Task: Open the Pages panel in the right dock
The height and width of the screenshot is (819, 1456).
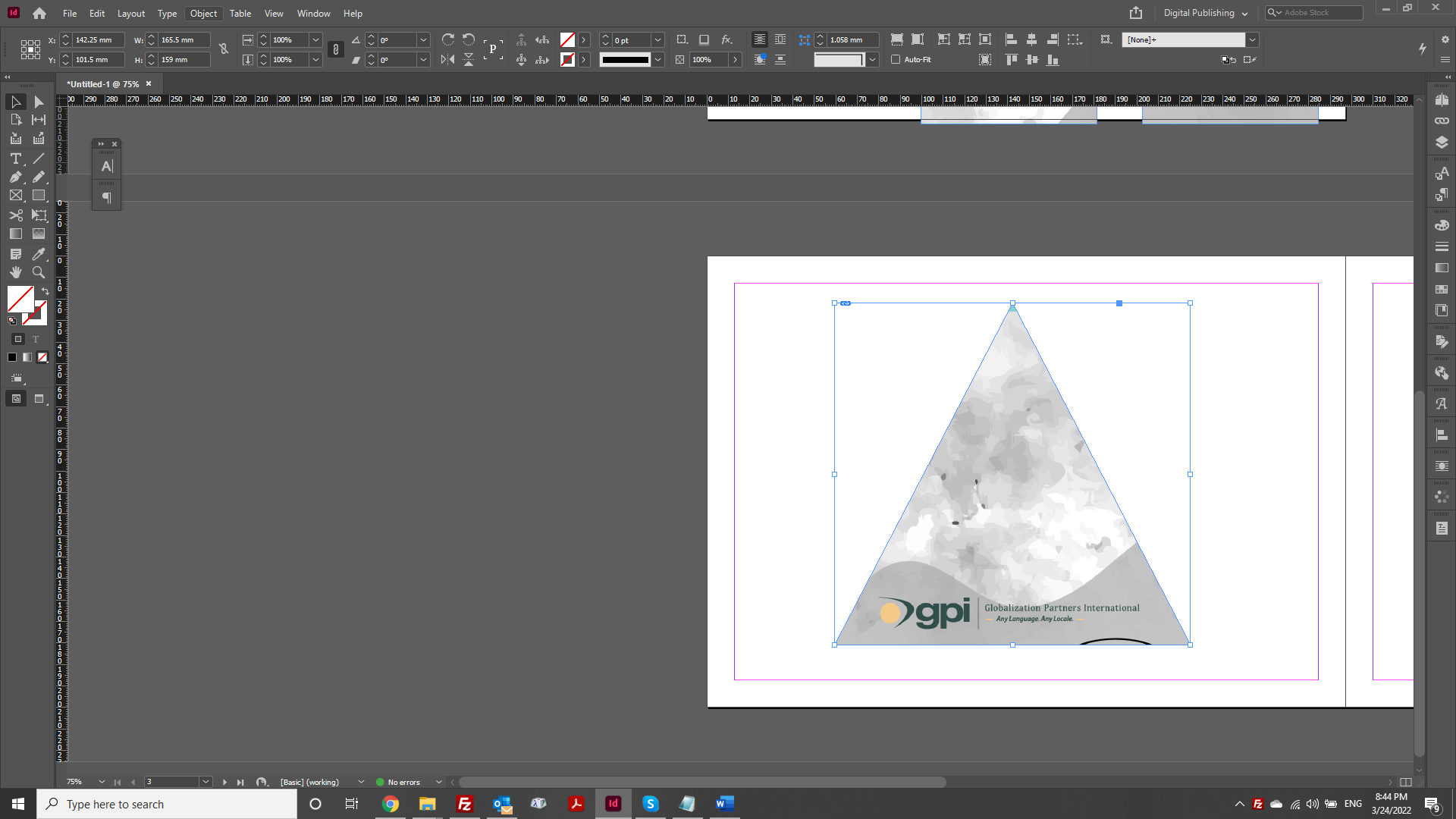Action: click(x=1442, y=99)
